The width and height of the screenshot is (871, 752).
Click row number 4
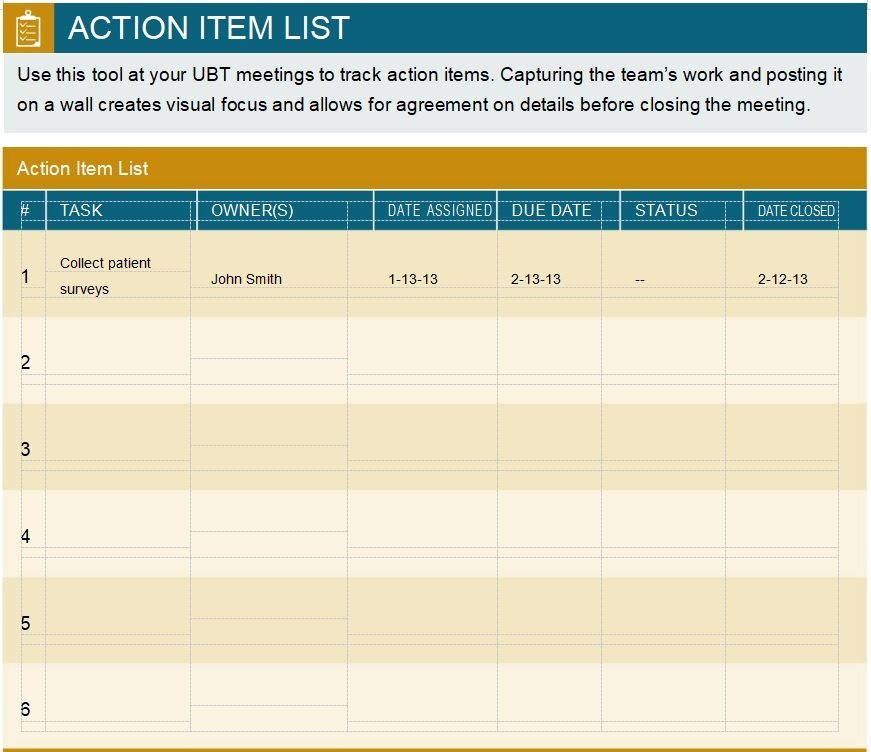click(x=25, y=536)
